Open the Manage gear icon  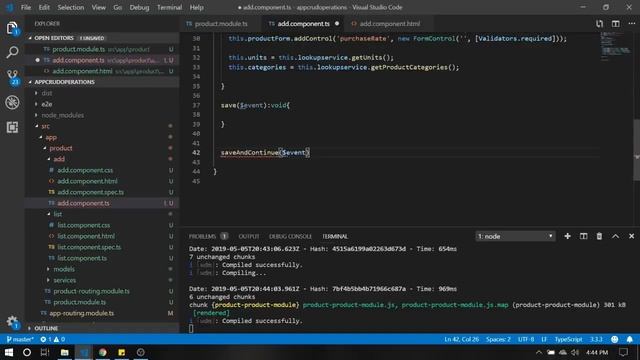tap(12, 322)
